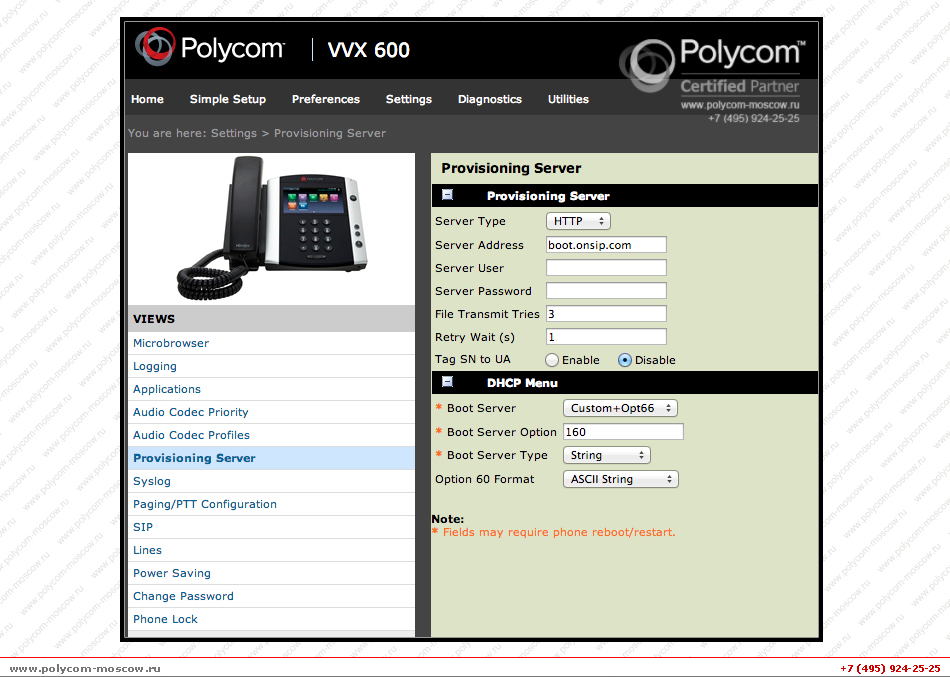950x677 pixels.
Task: Open Audio Codec Priority view
Action: (191, 412)
